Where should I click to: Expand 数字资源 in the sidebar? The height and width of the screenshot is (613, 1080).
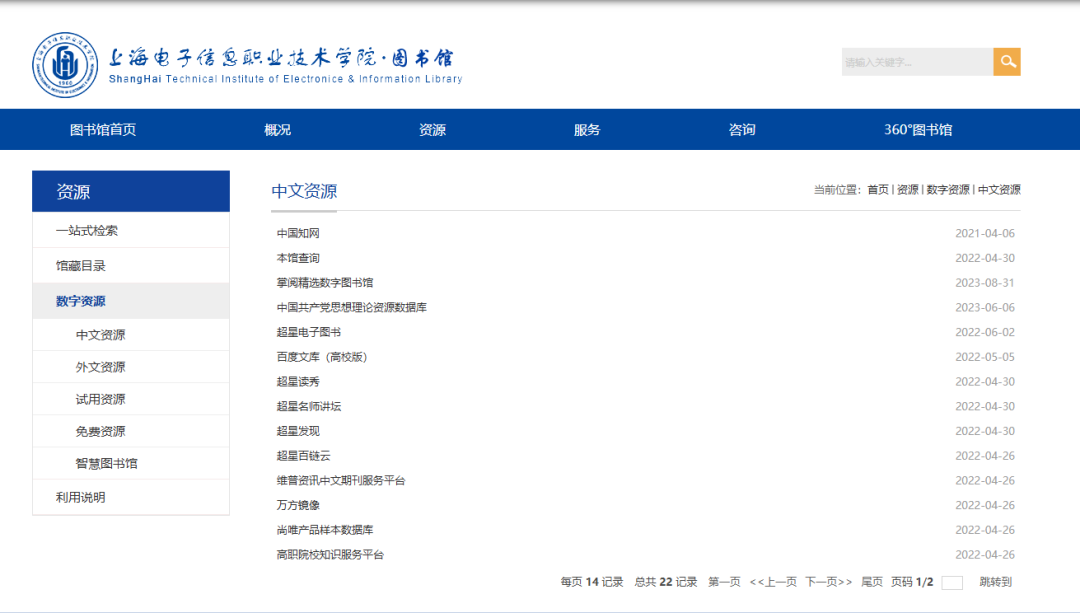point(81,301)
